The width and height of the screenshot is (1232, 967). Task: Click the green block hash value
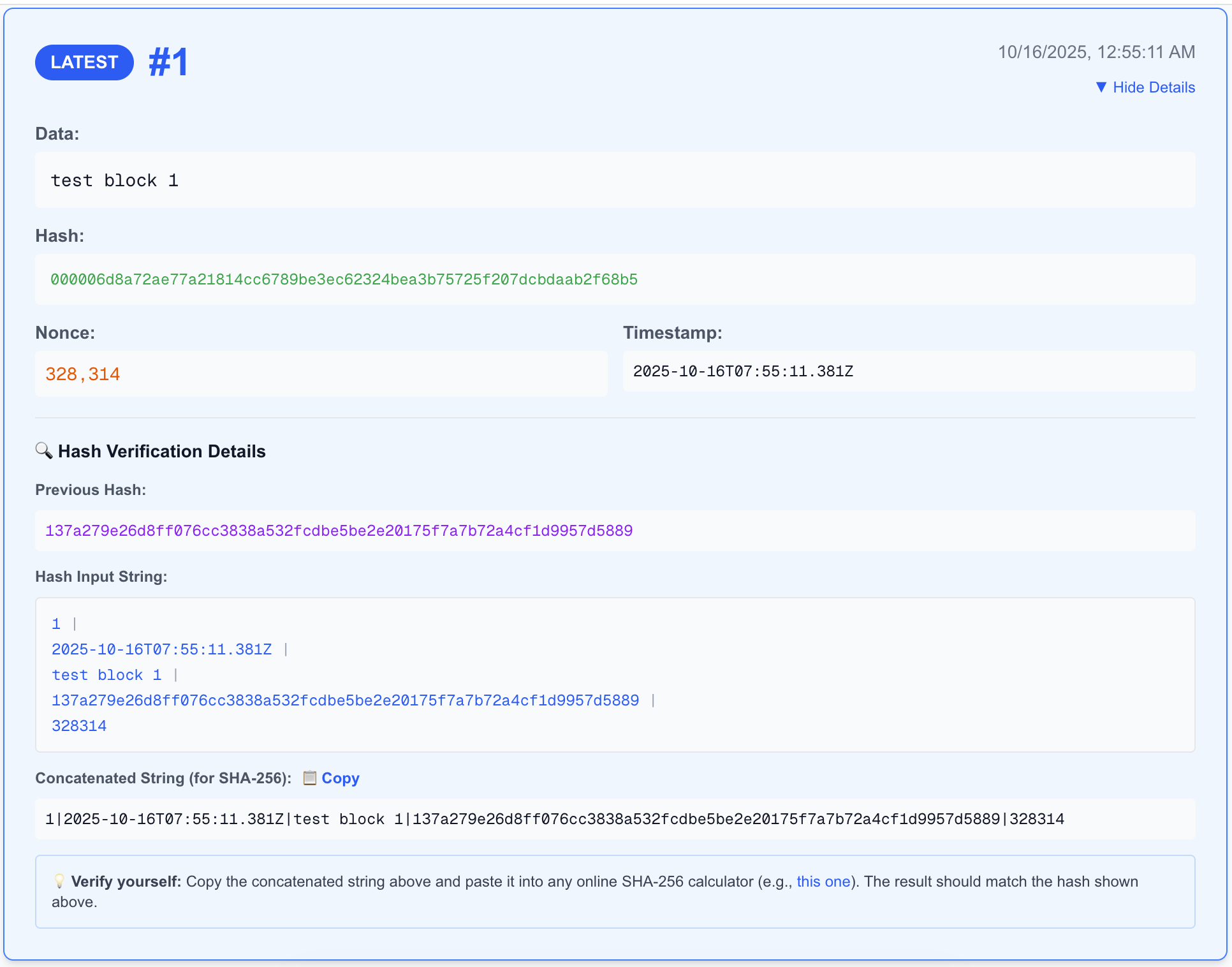coord(344,279)
